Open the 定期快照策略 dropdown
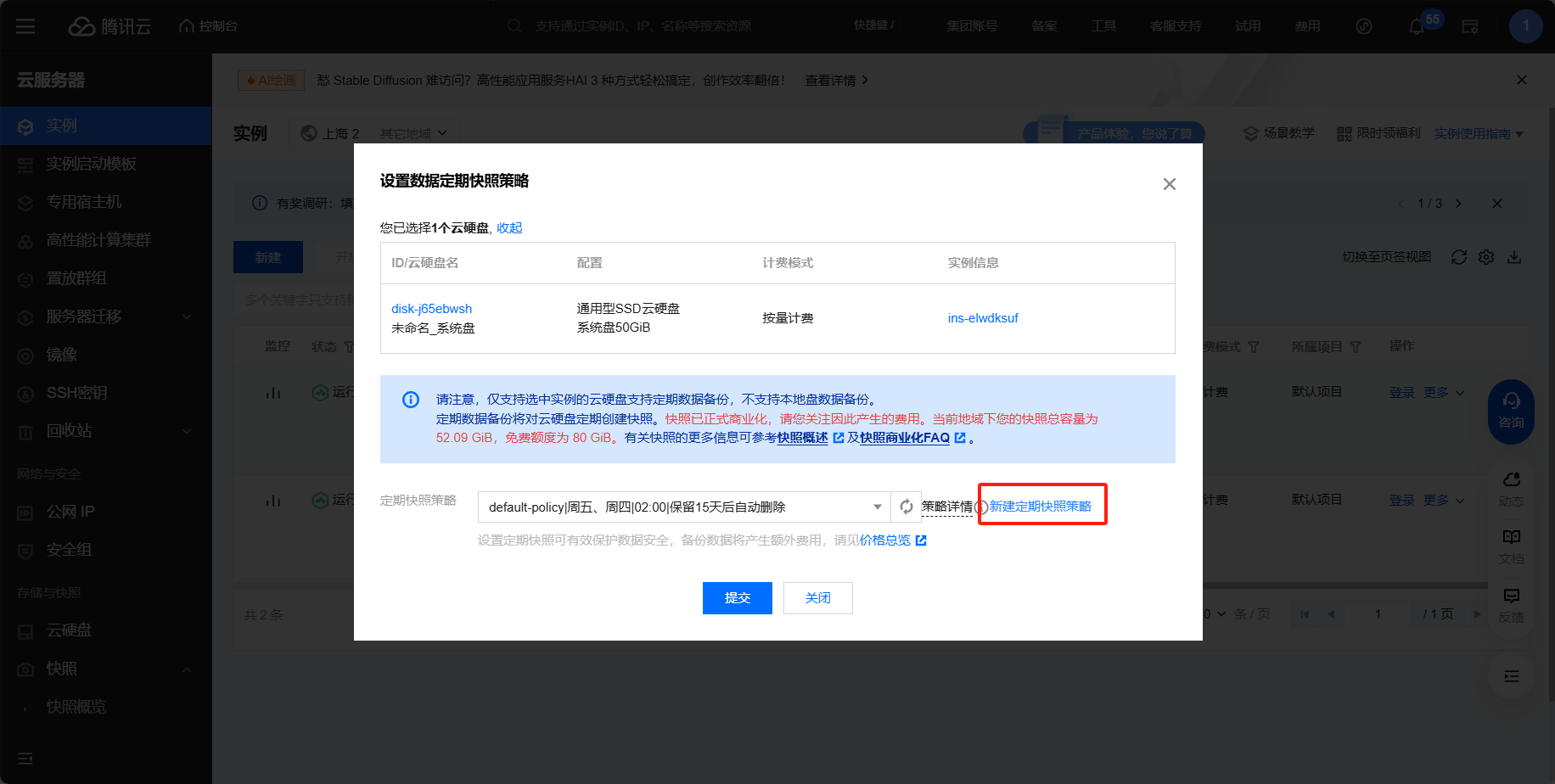 click(684, 507)
